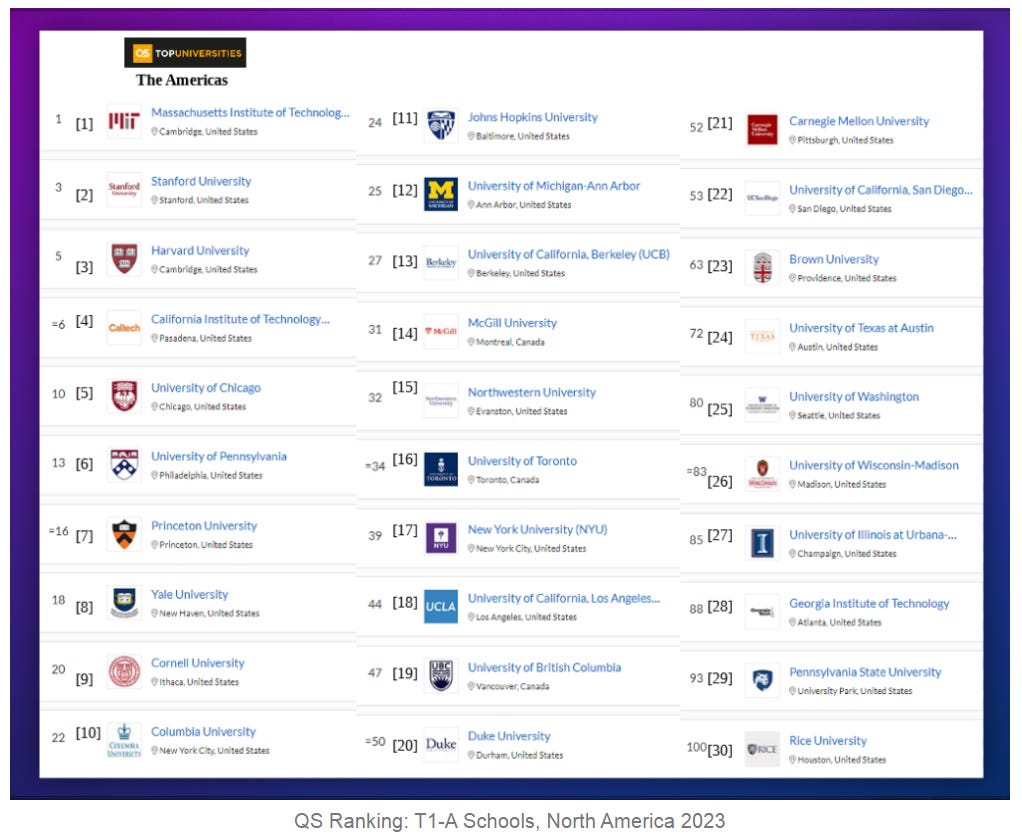Open the University of Chicago link
The image size is (1022, 839).
pos(205,388)
